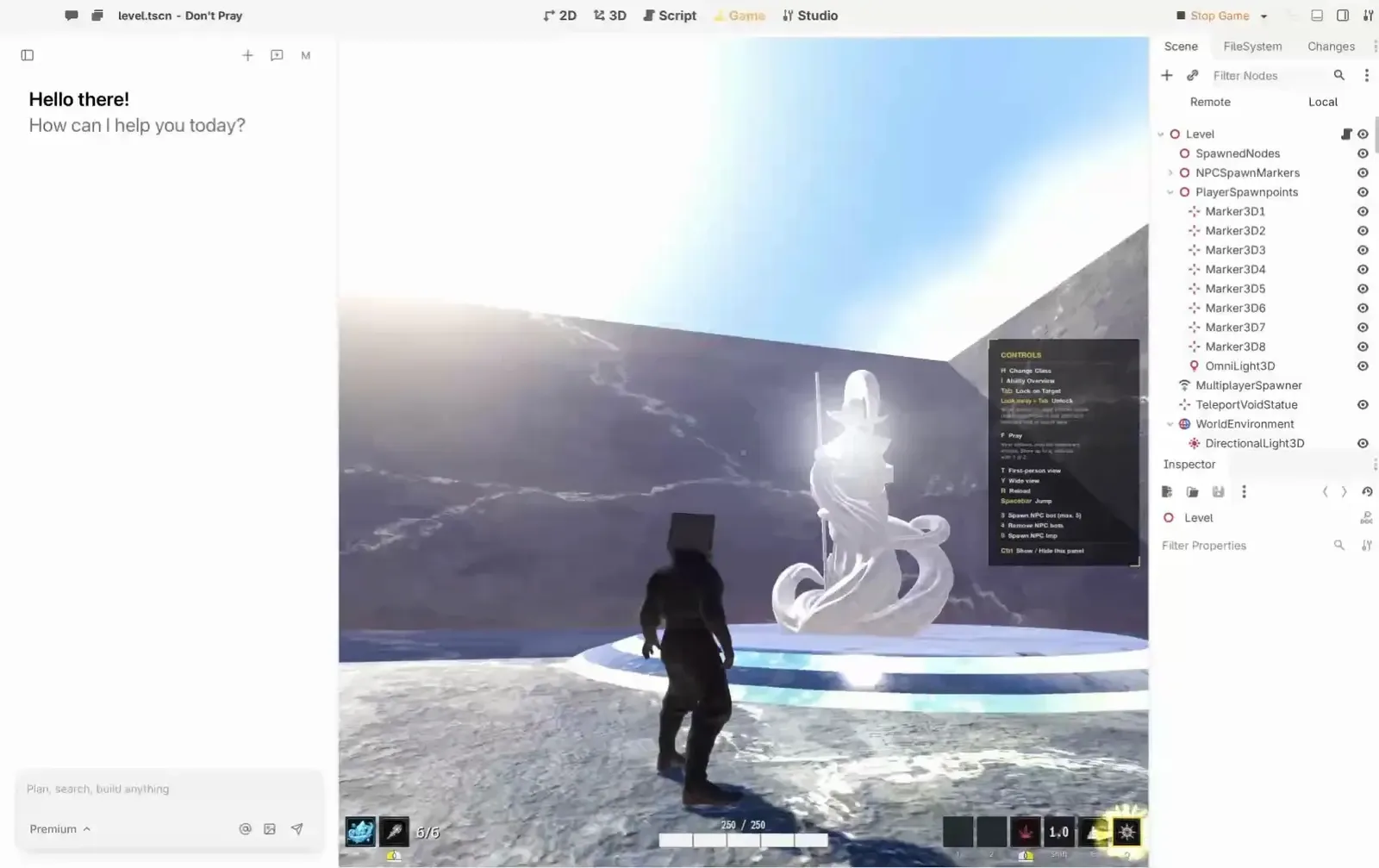Open the scene tree three-dot options menu
Image resolution: width=1379 pixels, height=868 pixels.
pos(1367,76)
